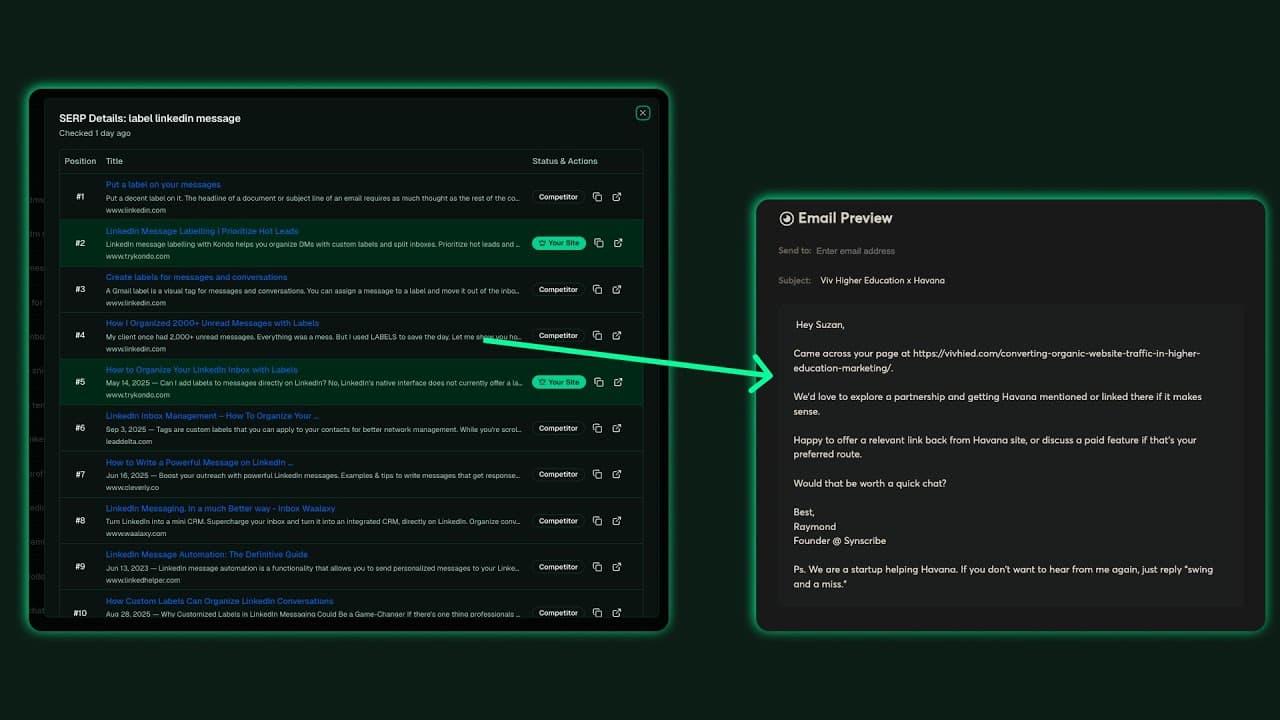Image resolution: width=1280 pixels, height=720 pixels.
Task: Click the 'Would that be worth a quick chat?' line
Action: click(869, 483)
